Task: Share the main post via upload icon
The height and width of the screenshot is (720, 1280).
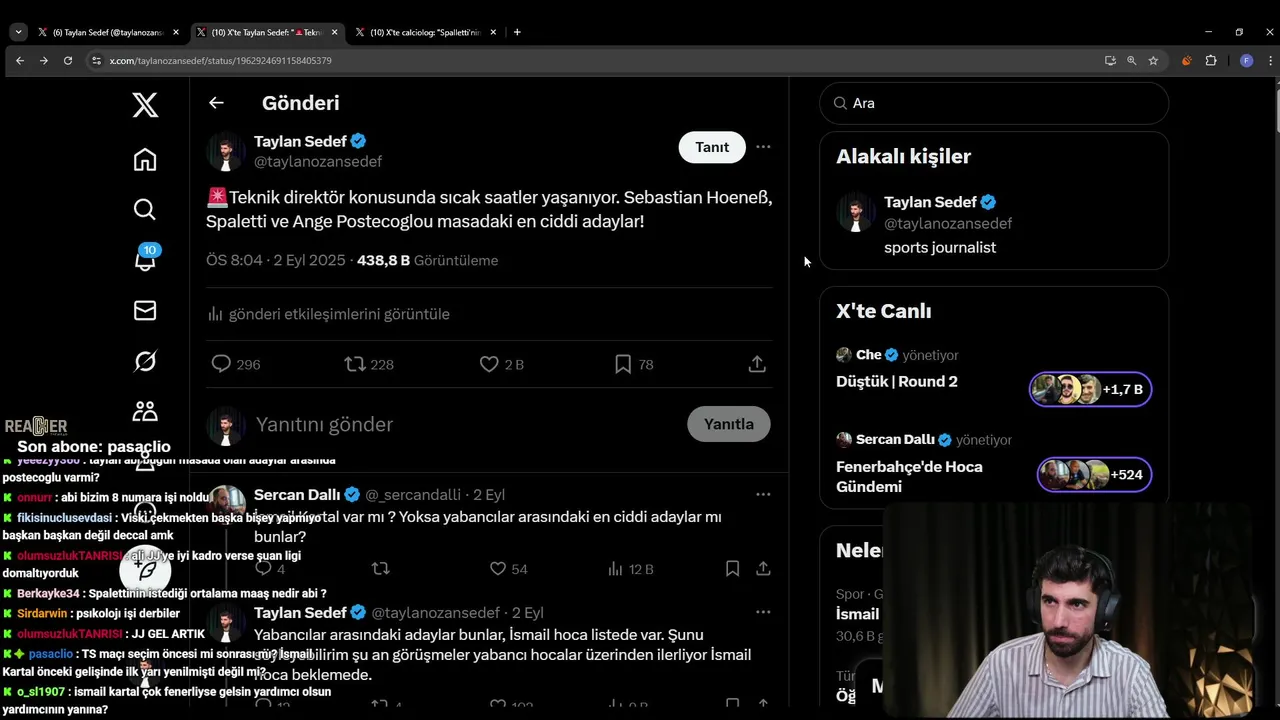Action: (757, 364)
